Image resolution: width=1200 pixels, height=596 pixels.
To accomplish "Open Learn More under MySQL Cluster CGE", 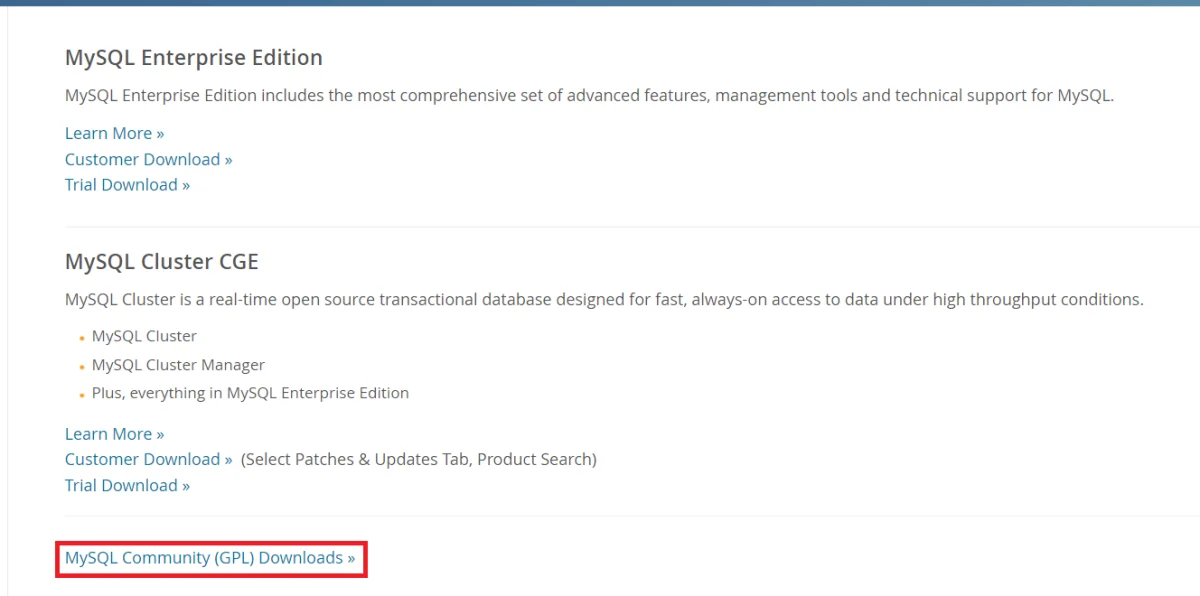I will (x=107, y=433).
